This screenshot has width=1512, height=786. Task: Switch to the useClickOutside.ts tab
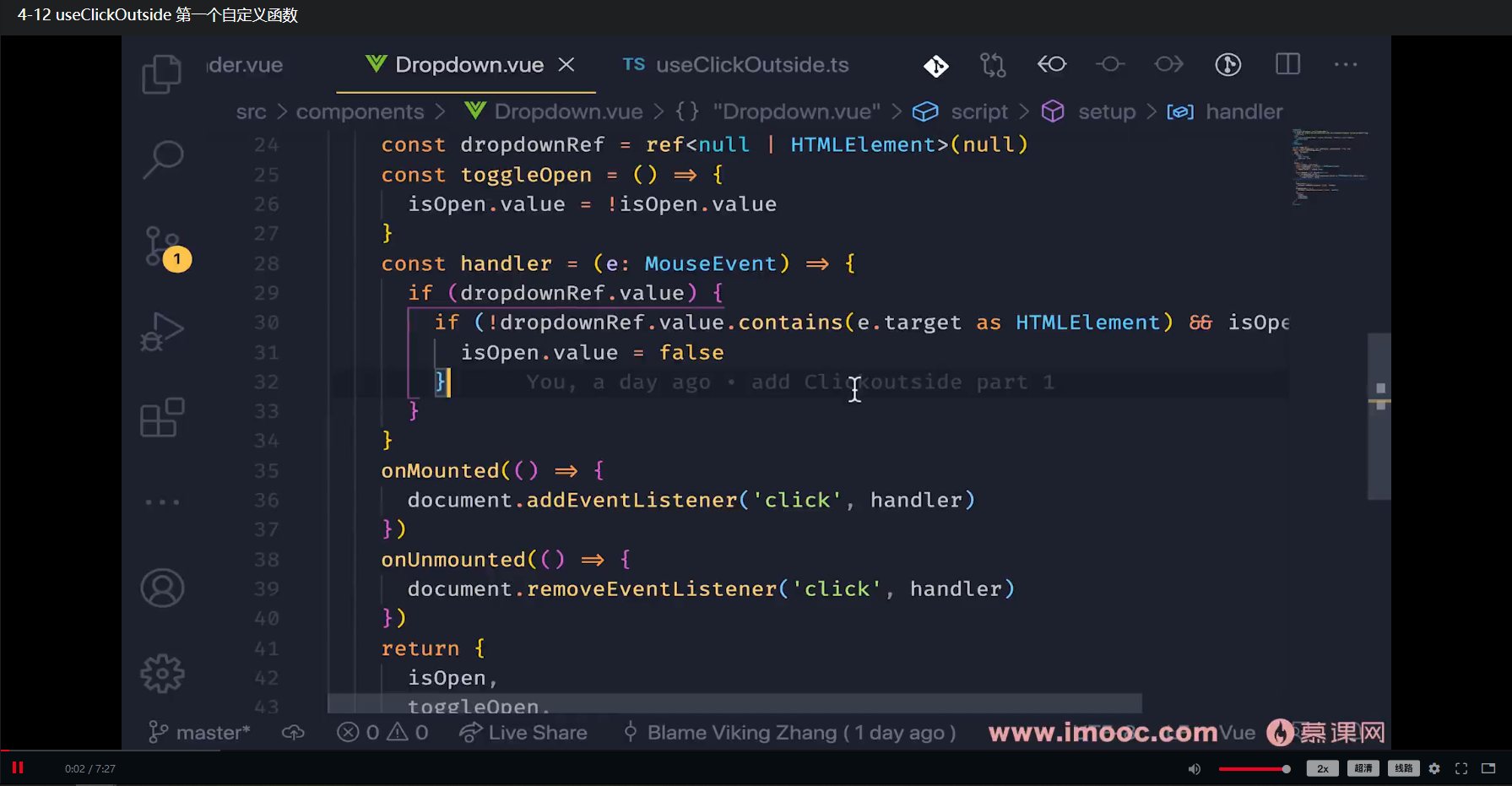735,65
